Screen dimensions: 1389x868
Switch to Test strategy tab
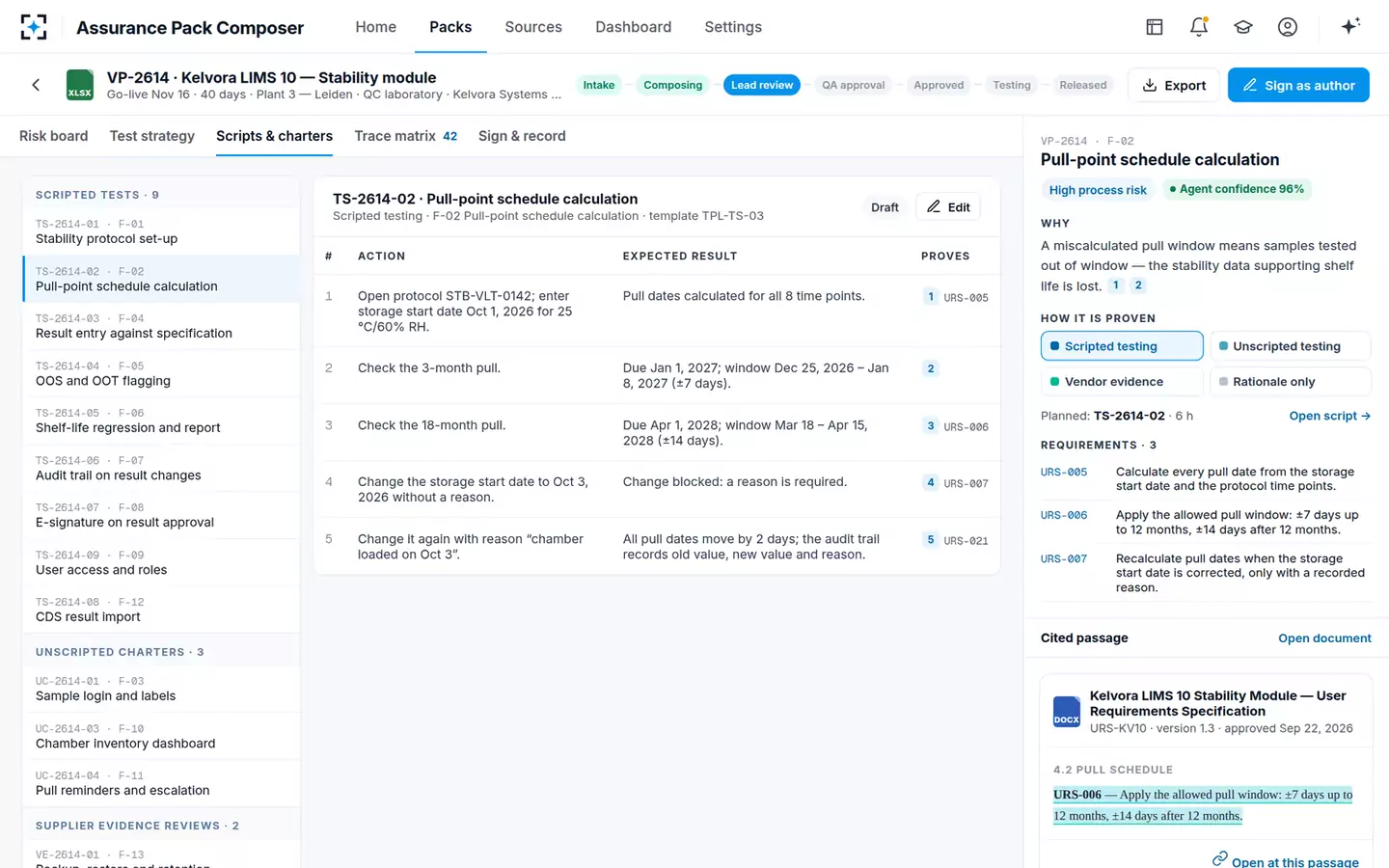(x=152, y=136)
